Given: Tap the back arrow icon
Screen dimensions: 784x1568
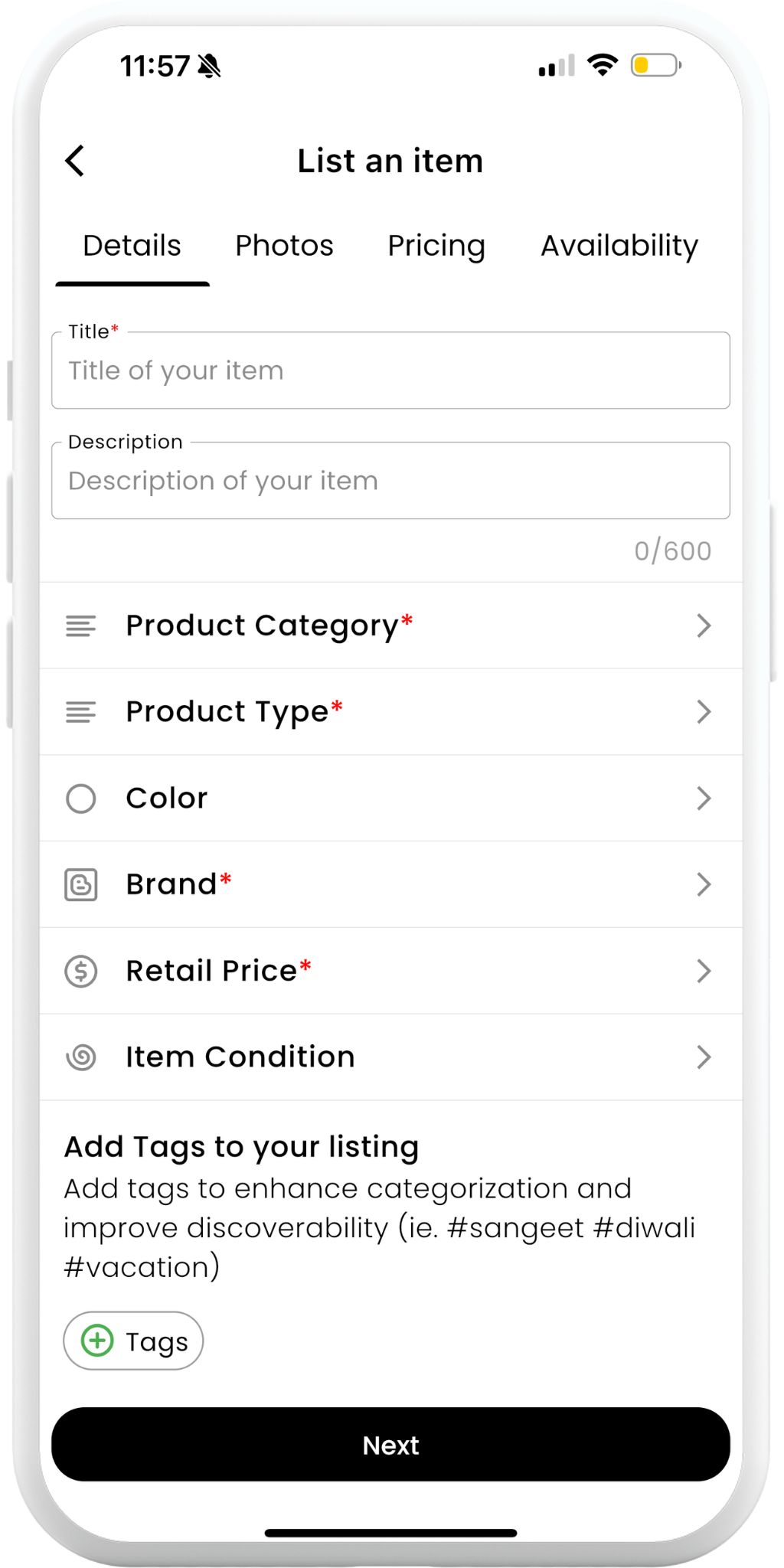Looking at the screenshot, I should point(75,161).
